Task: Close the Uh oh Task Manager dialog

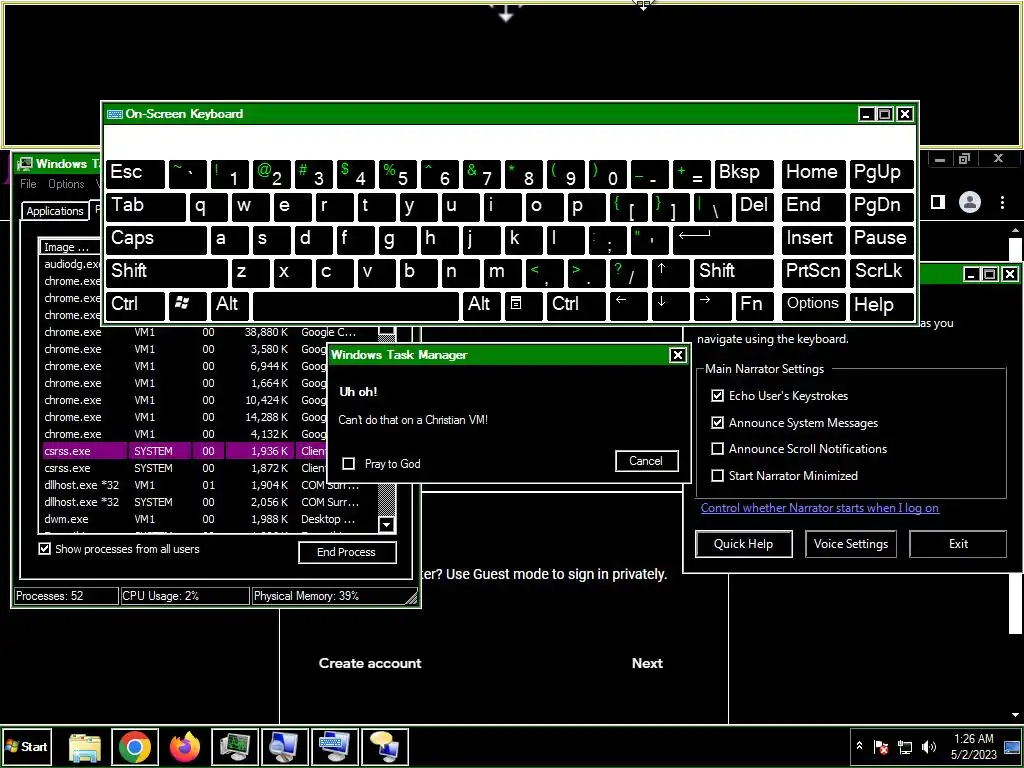Action: click(x=677, y=355)
